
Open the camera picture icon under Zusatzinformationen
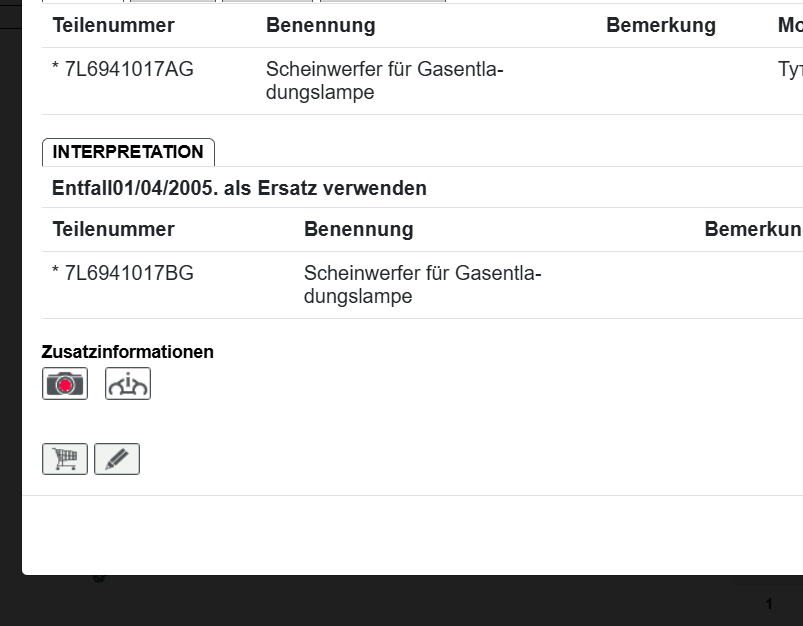(65, 384)
